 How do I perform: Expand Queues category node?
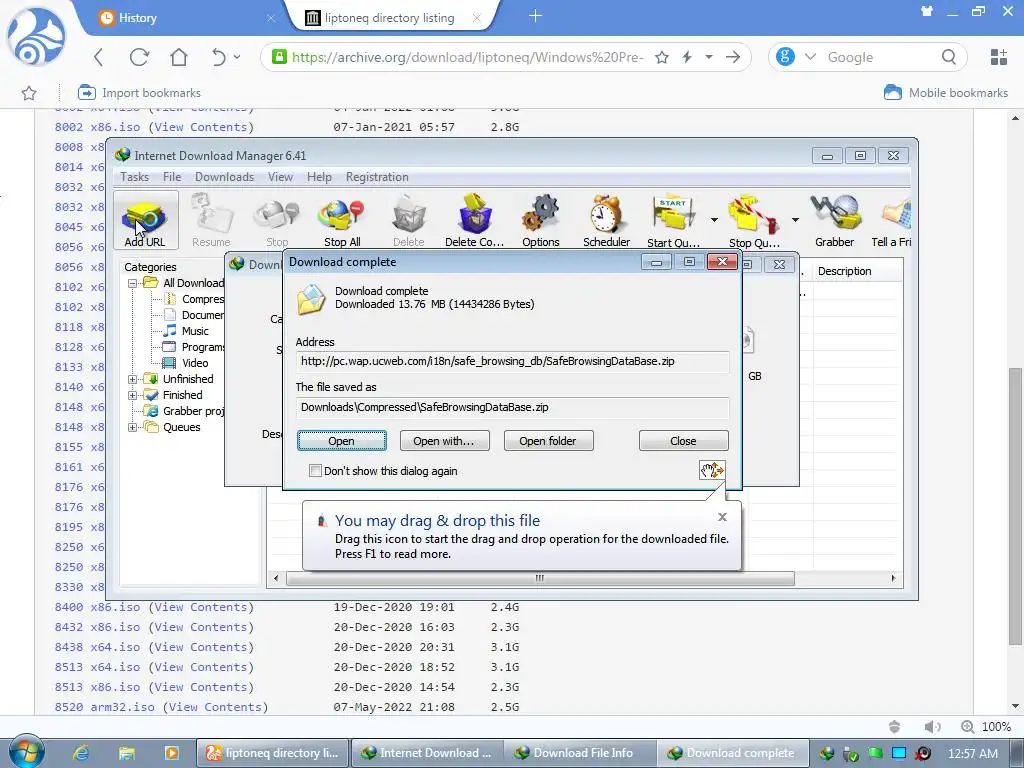click(133, 427)
